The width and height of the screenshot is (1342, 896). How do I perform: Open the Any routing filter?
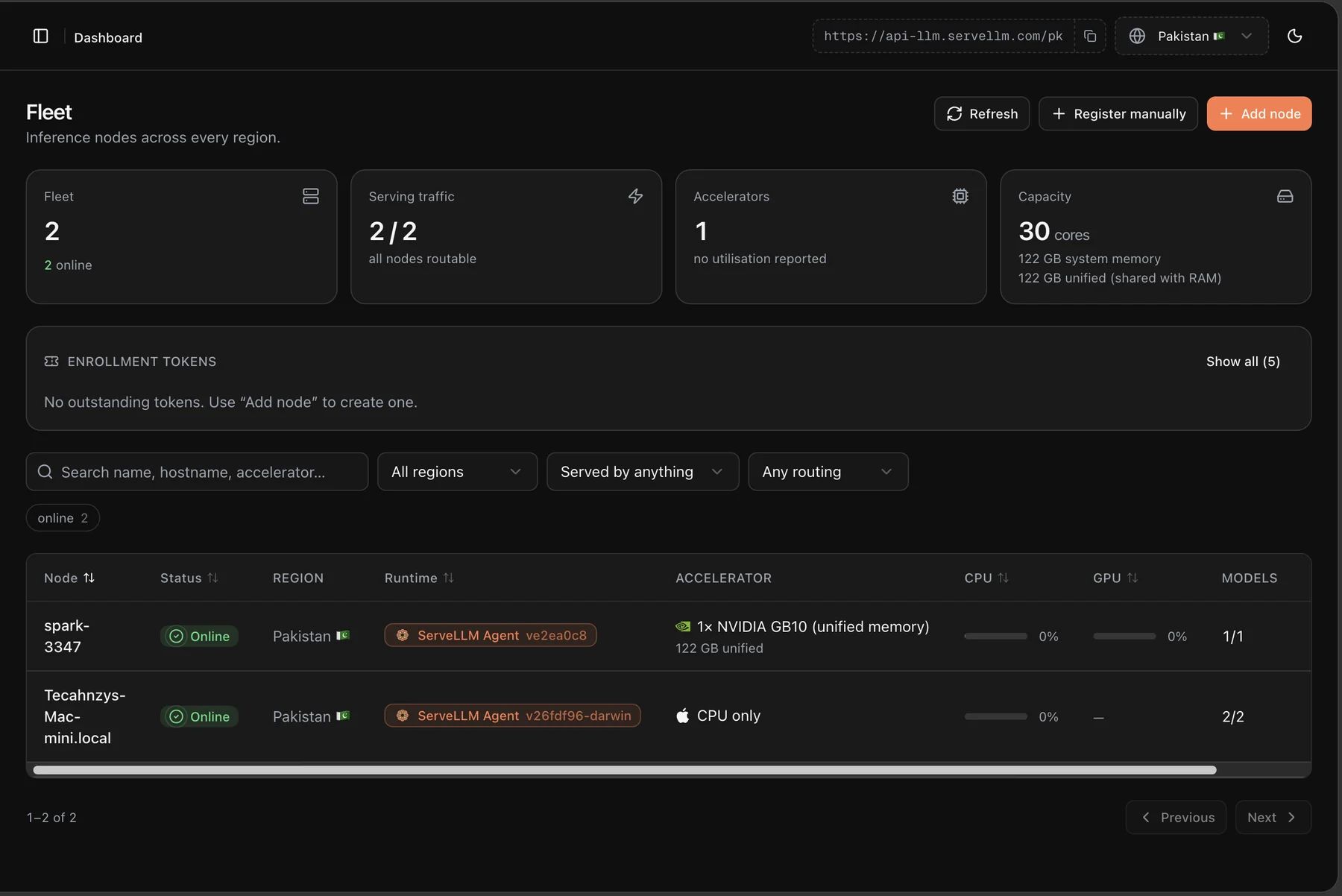click(828, 472)
